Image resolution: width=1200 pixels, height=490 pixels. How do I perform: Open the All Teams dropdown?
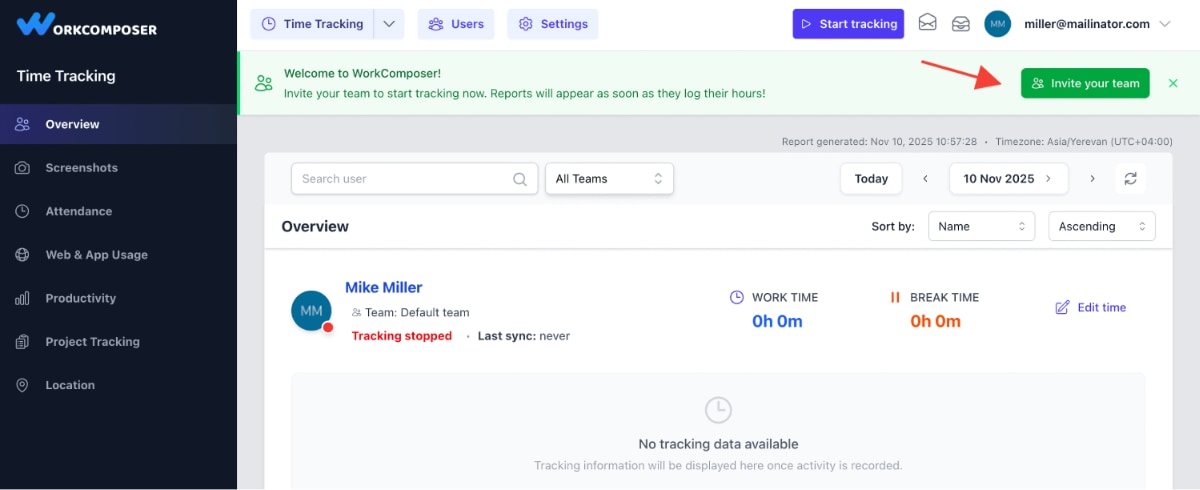tap(609, 179)
